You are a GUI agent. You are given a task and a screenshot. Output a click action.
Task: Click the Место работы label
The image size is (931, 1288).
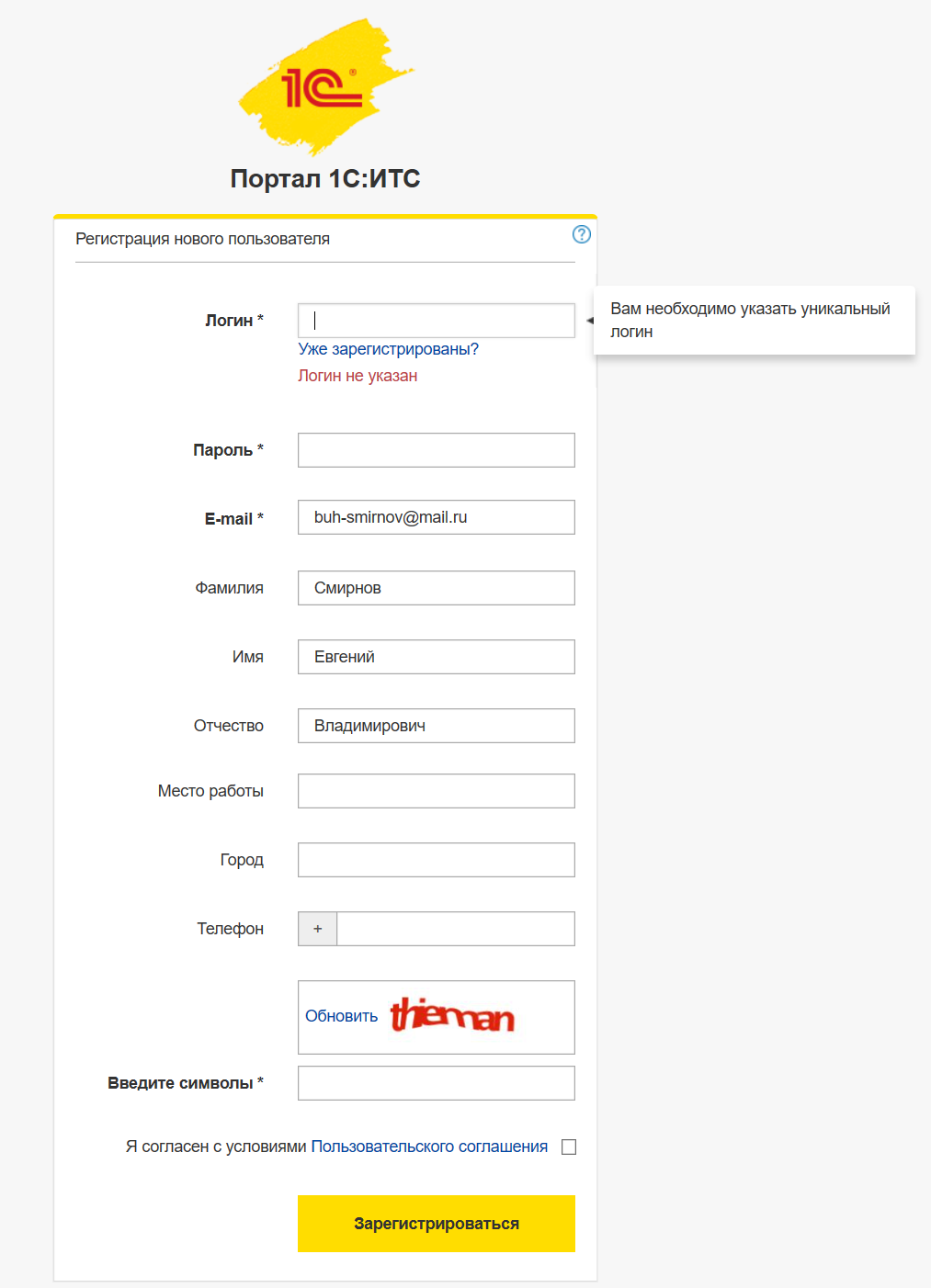coord(210,791)
